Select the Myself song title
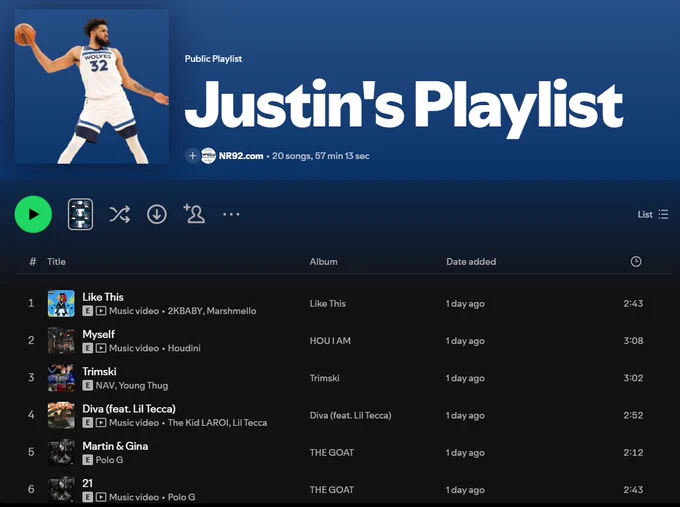Viewport: 680px width, 507px height. click(x=98, y=334)
